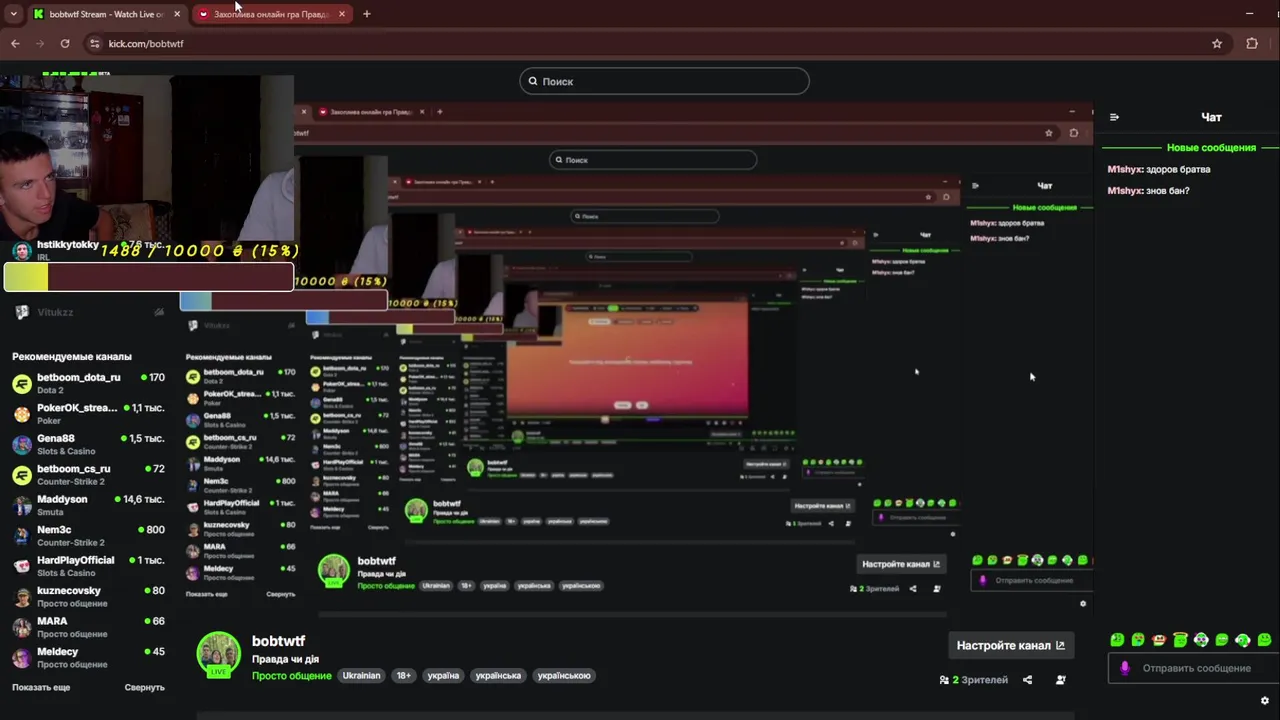Viewport: 1280px width, 720px height.
Task: Open Maddyson channel in the main sidebar
Action: 88,505
